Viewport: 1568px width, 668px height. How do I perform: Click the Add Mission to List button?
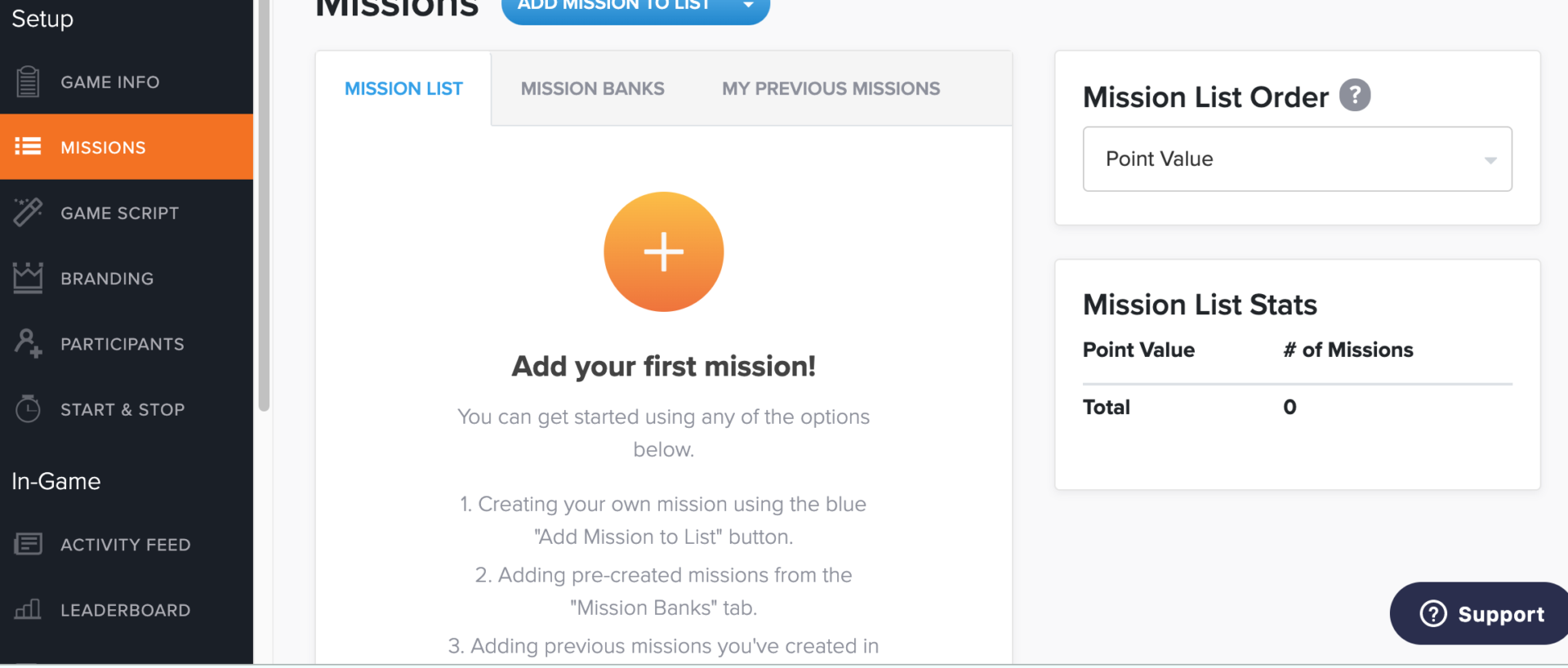coord(613,7)
